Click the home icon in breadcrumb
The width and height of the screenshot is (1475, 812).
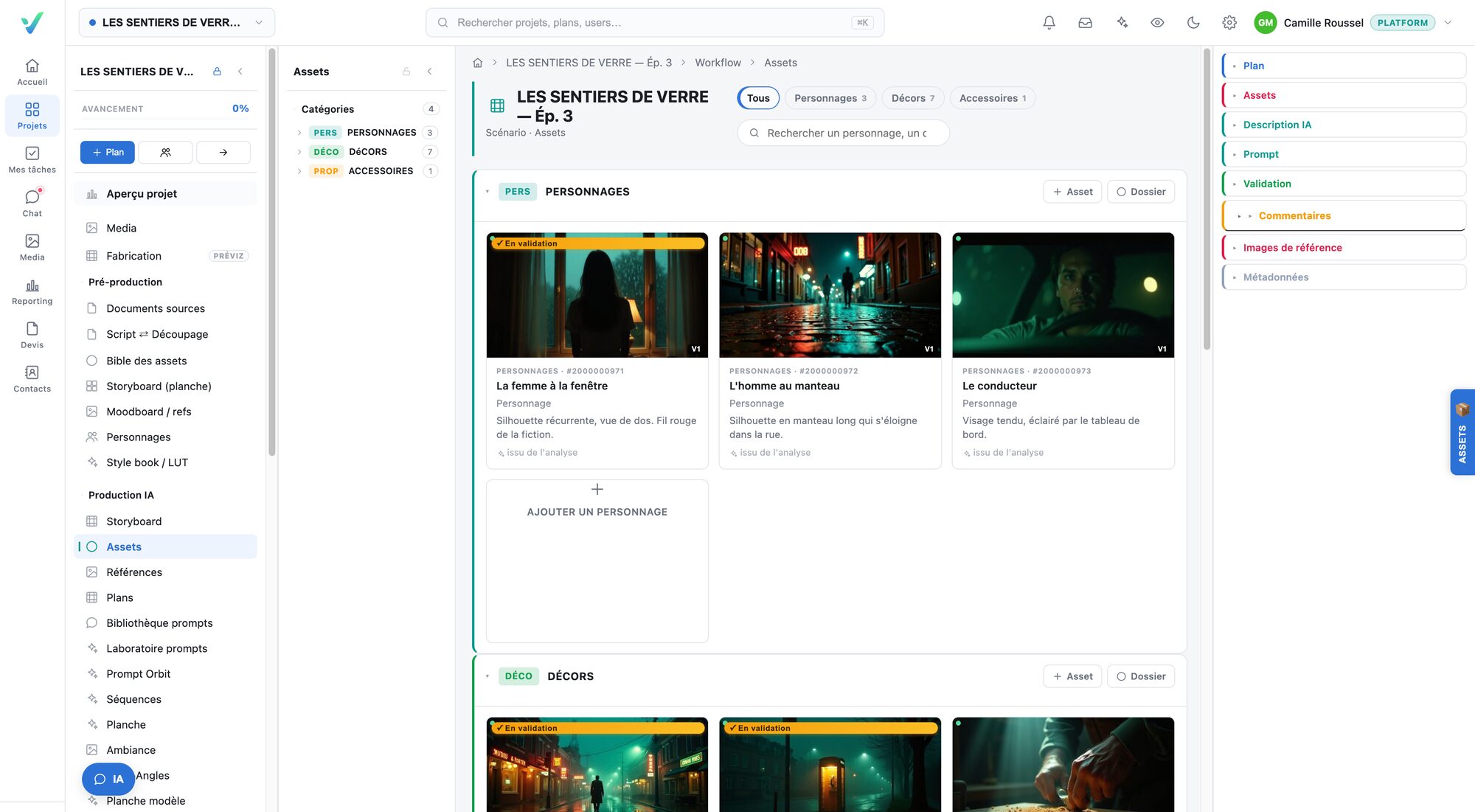pyautogui.click(x=478, y=63)
